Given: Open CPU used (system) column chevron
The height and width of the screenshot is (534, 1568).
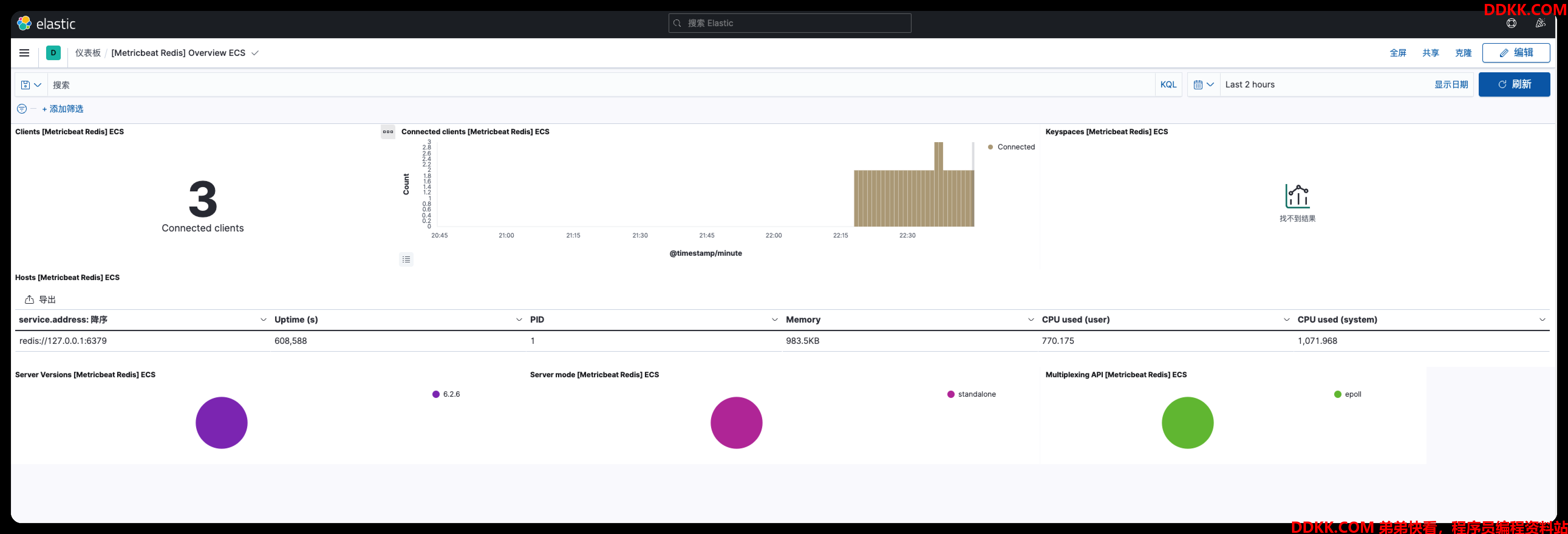Looking at the screenshot, I should [1542, 320].
